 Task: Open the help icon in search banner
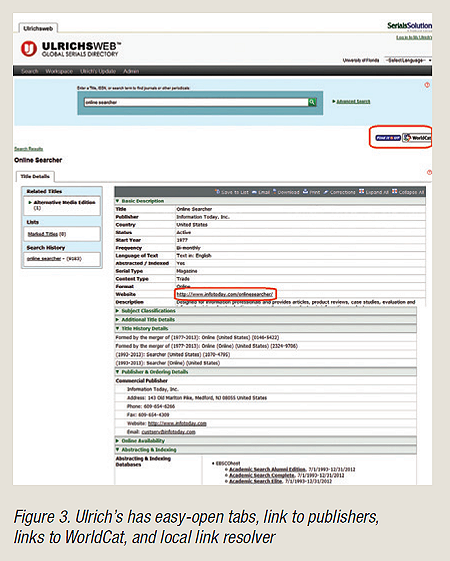coord(427,85)
